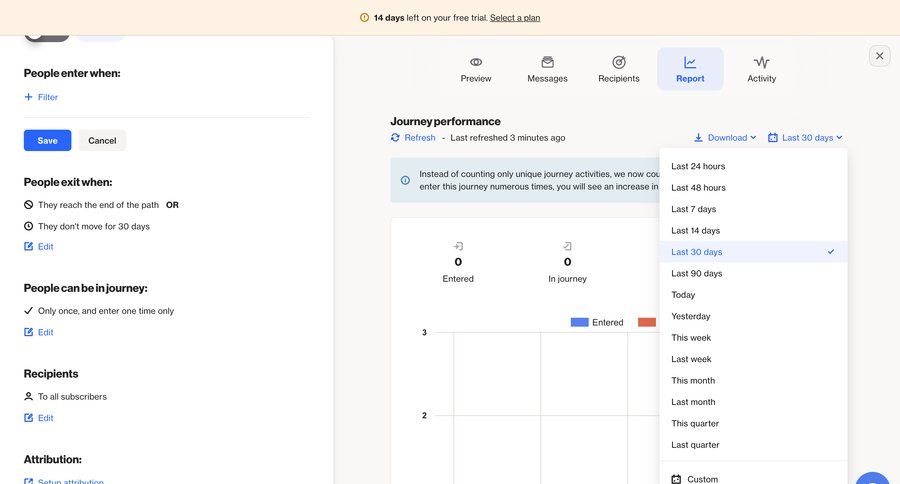The image size is (900, 484).
Task: Select Last 14 days option
Action: (753, 230)
